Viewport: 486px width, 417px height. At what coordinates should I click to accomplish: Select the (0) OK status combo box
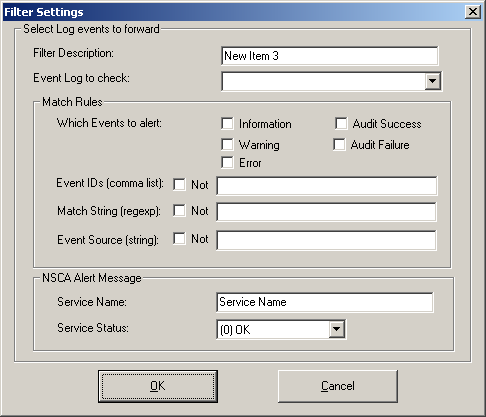281,329
